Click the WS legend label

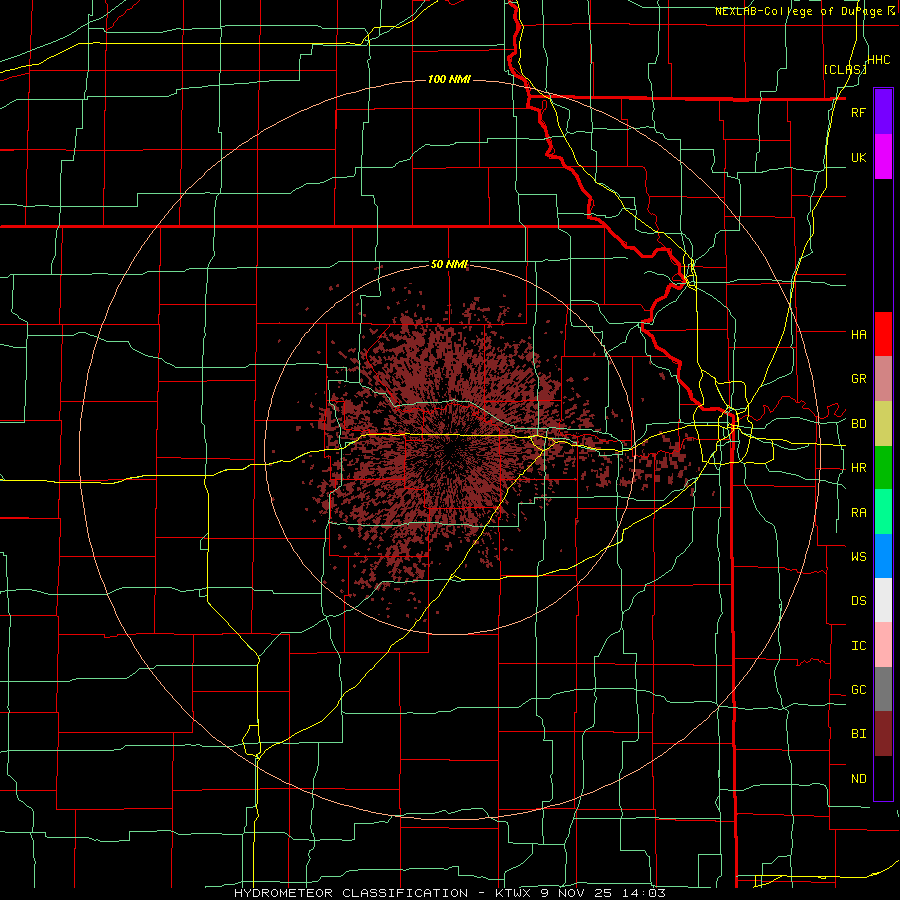858,557
